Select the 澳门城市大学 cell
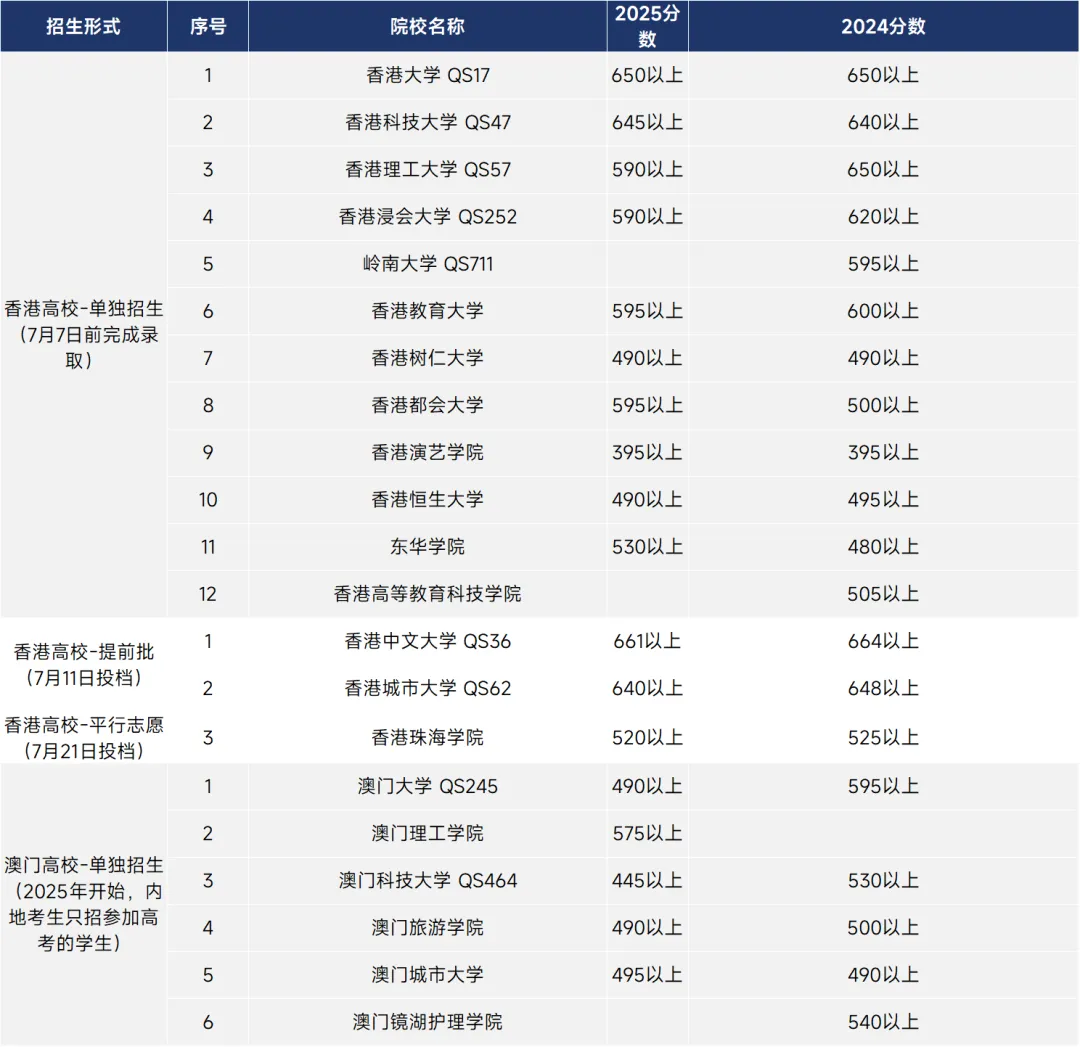Screen dimensions: 1080x1047 pos(428,975)
